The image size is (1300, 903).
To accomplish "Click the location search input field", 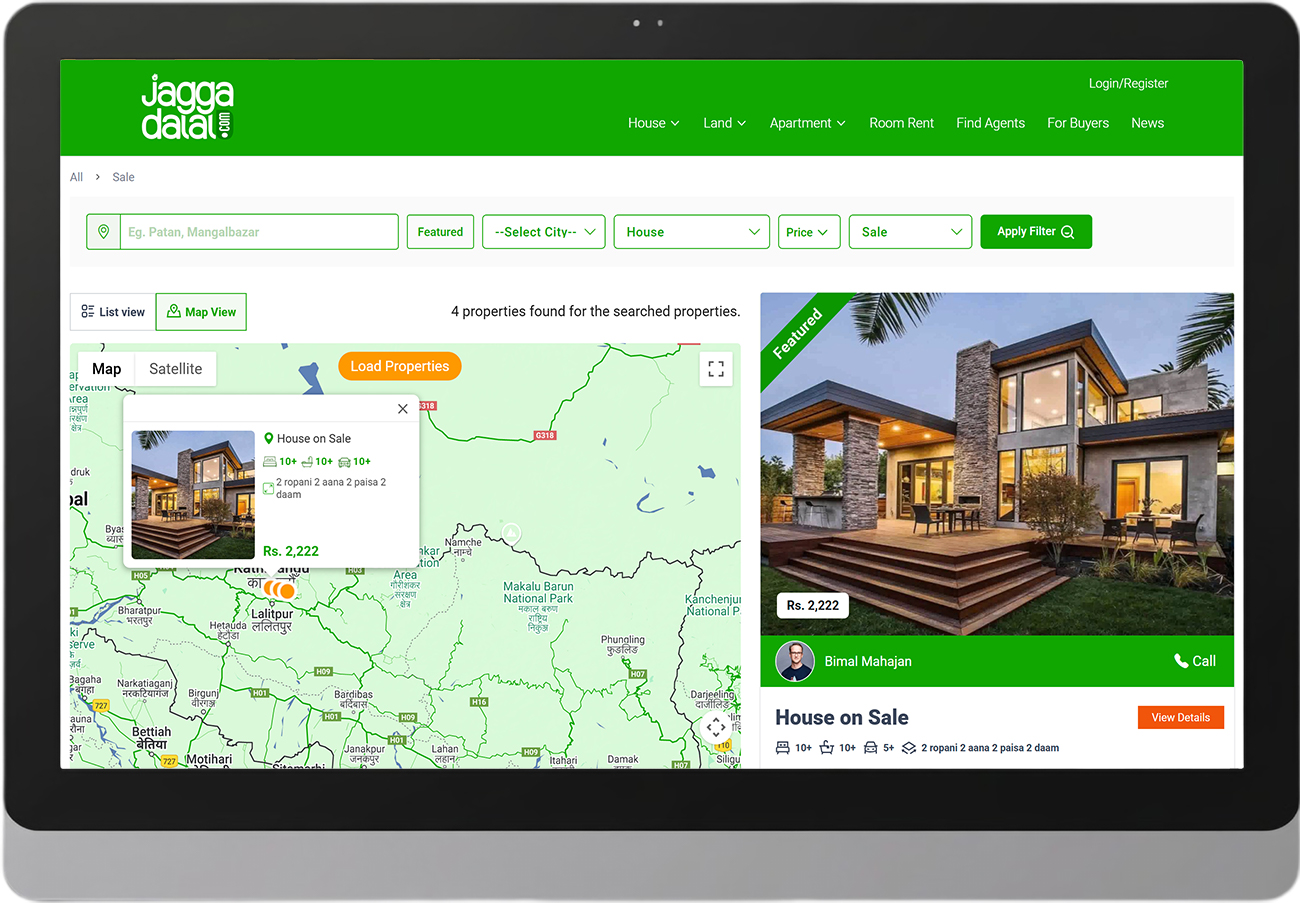I will pos(258,232).
